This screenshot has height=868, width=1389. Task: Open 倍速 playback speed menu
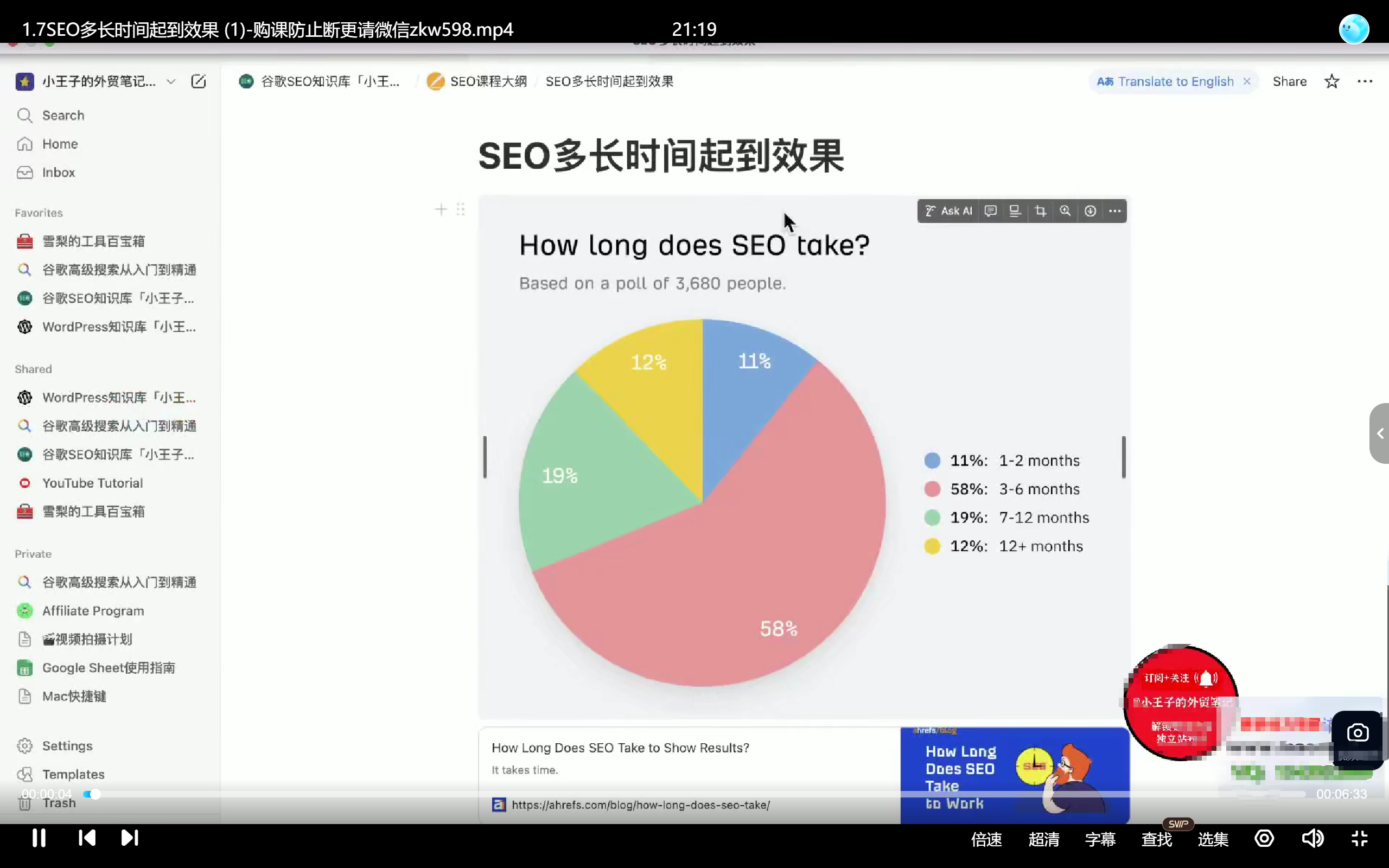(986, 839)
